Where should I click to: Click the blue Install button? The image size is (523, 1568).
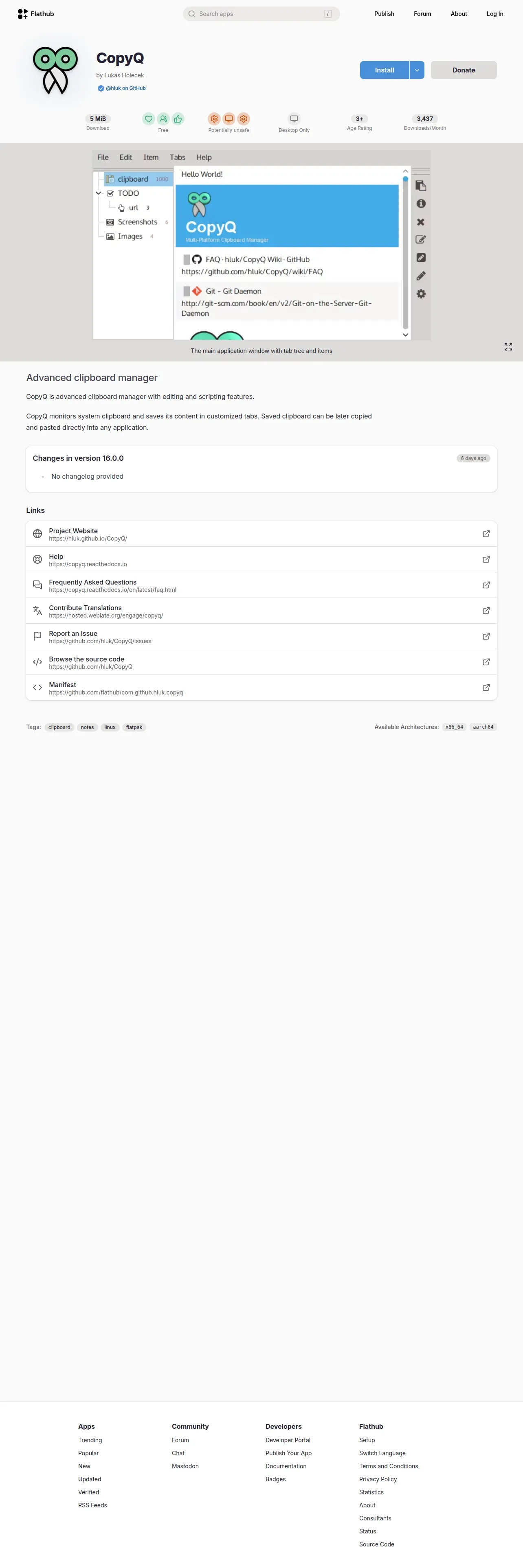[x=384, y=70]
